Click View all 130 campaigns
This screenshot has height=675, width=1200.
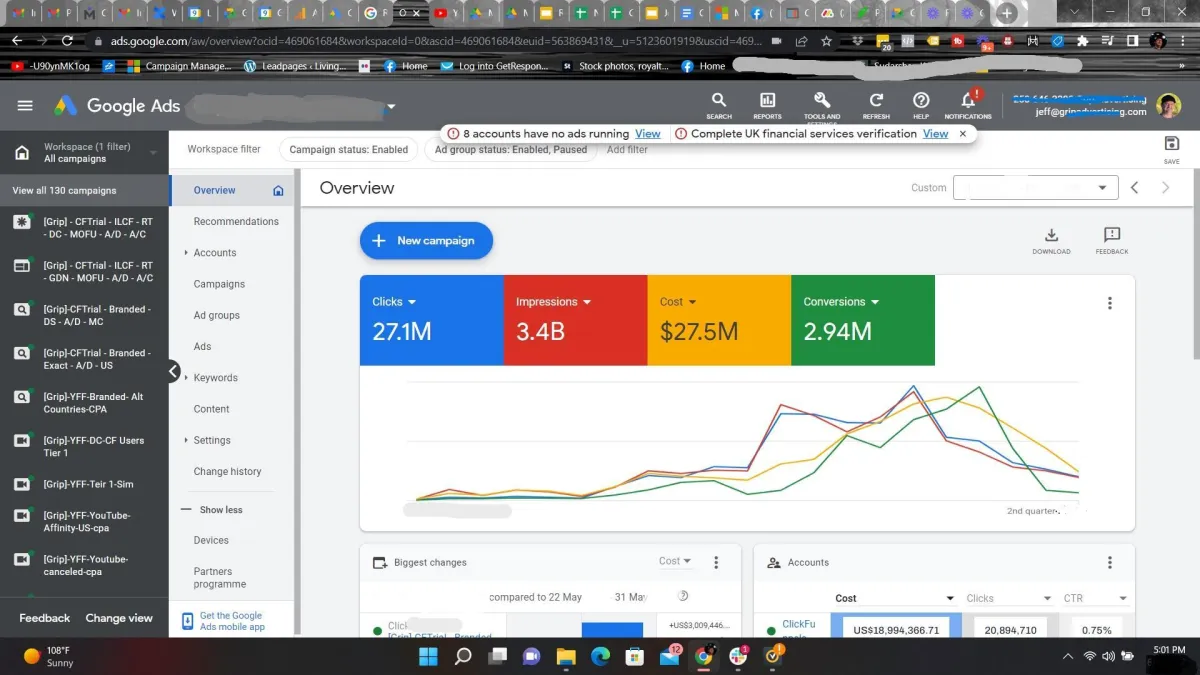64,190
